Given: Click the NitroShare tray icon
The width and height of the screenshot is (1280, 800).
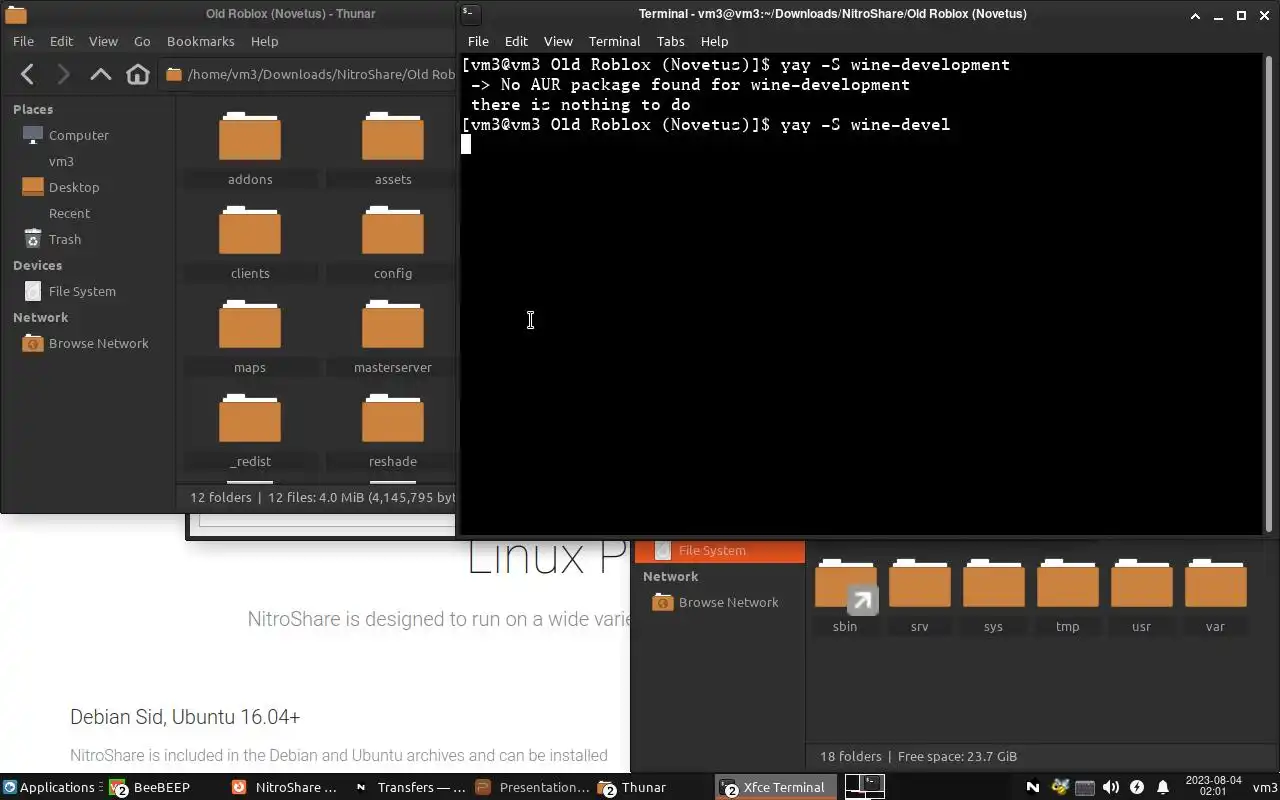Looking at the screenshot, I should coord(1033,787).
